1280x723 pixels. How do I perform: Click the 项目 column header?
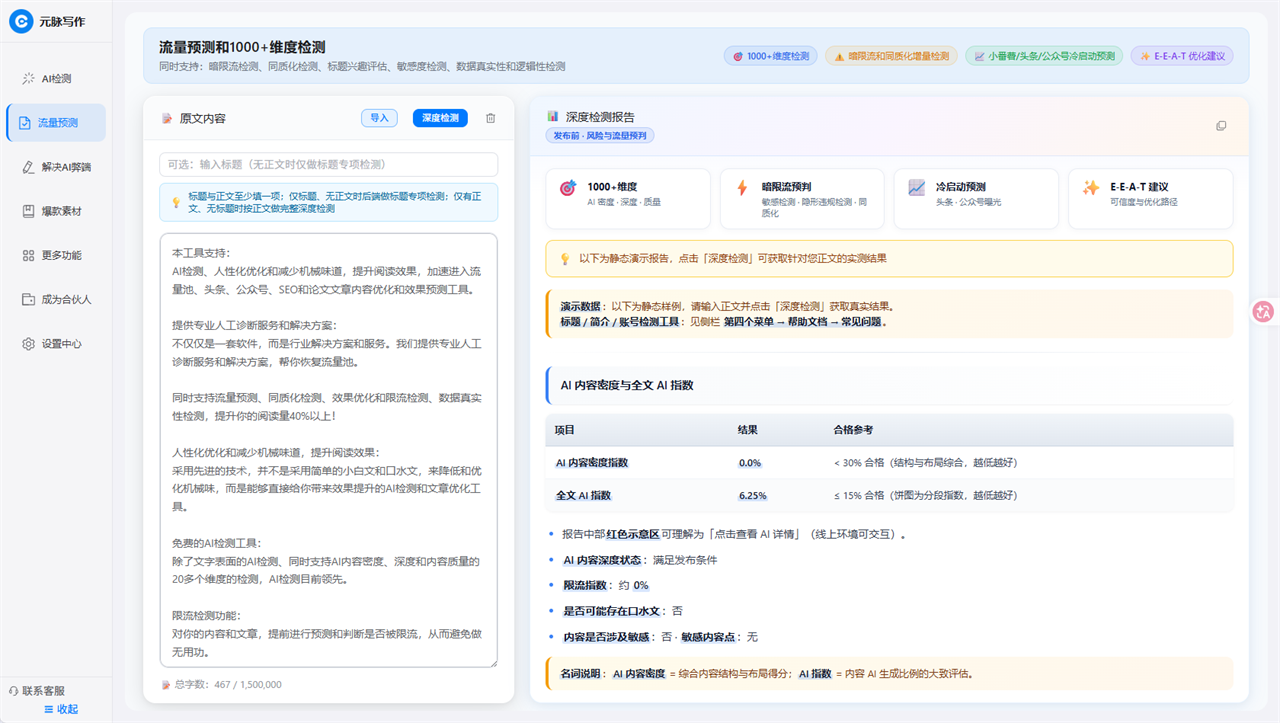click(565, 429)
